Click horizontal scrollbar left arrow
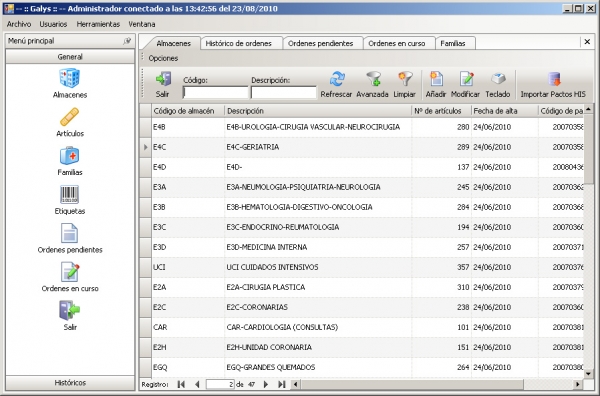 [295, 384]
